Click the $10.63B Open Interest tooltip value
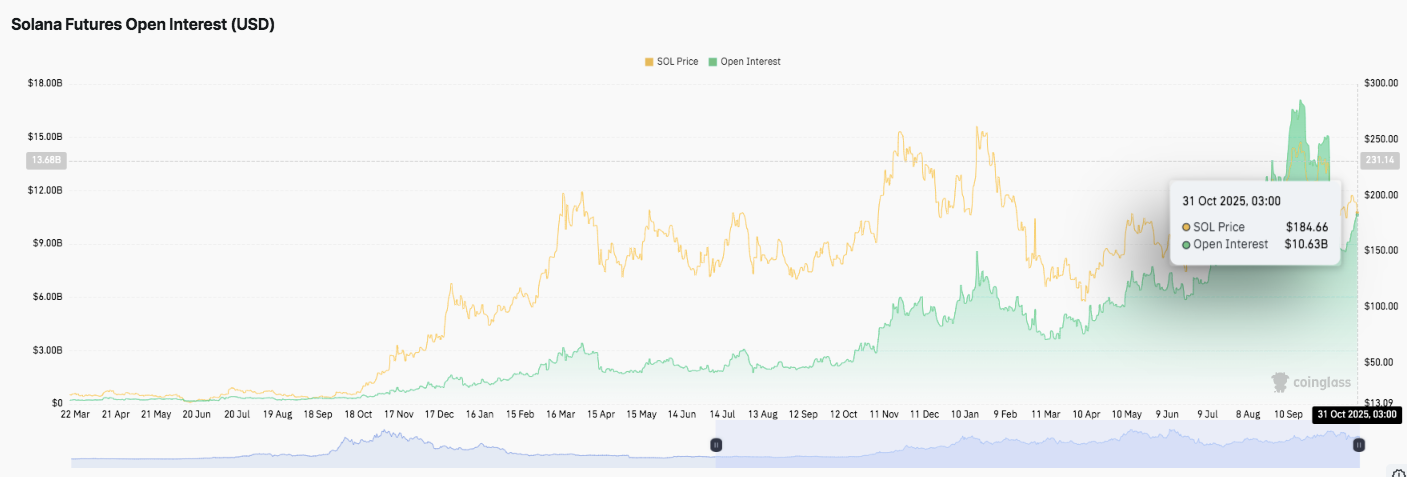 (x=1306, y=244)
